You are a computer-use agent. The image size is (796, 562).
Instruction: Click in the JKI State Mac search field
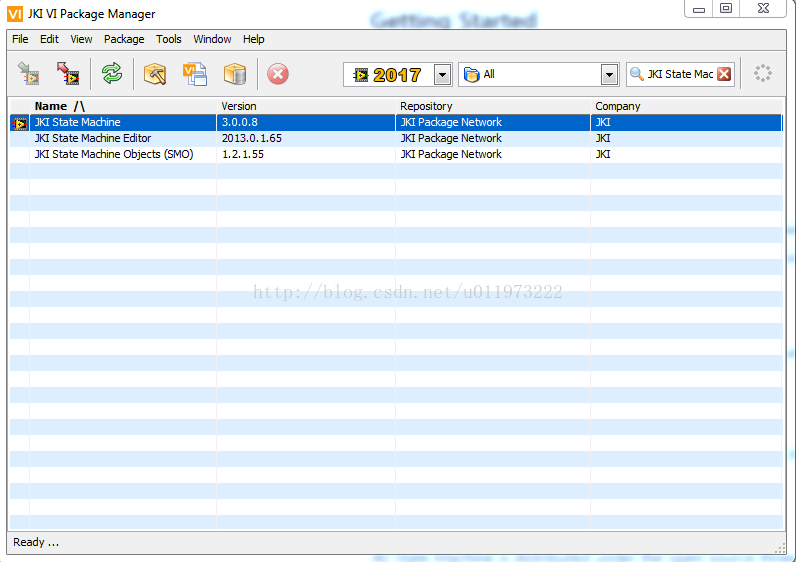[x=680, y=74]
